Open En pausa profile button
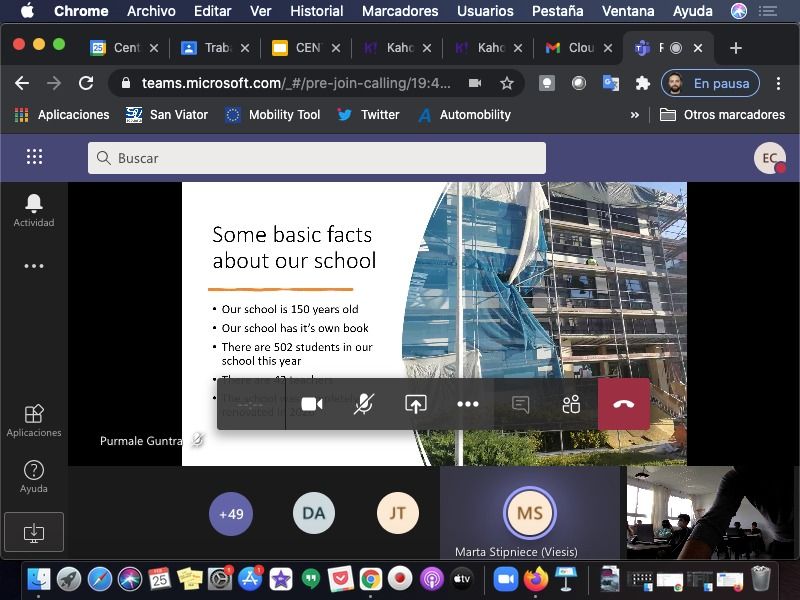The height and width of the screenshot is (600, 800). pos(710,83)
